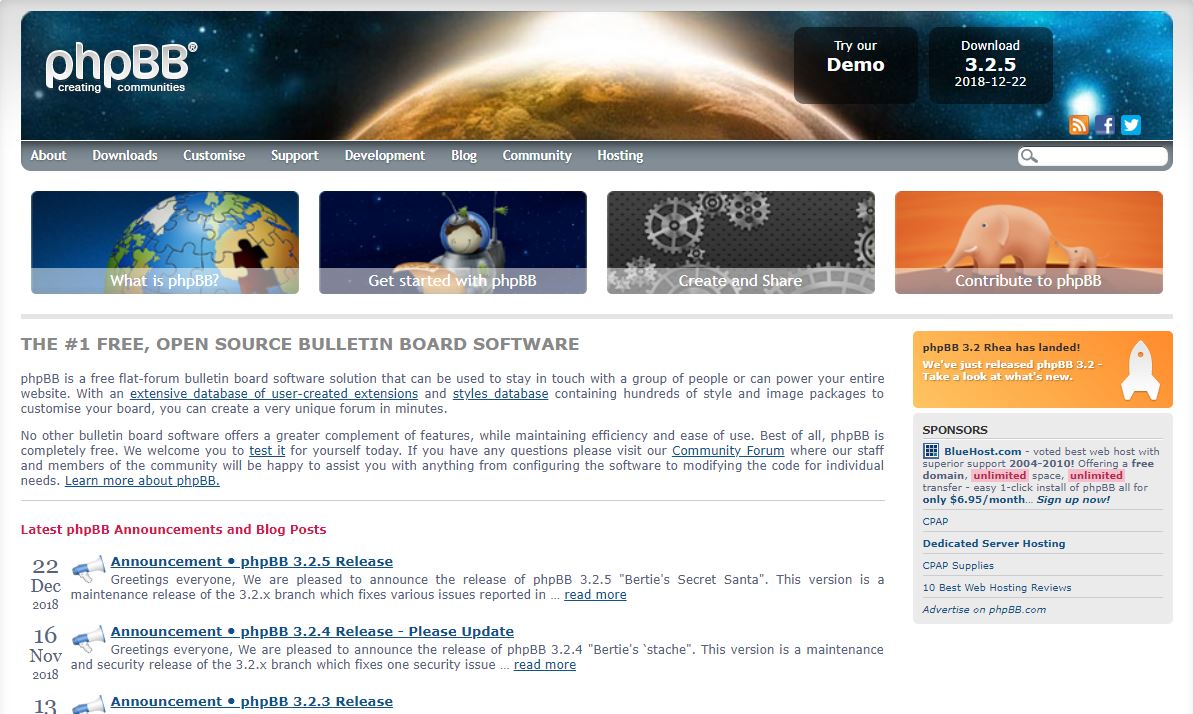Open the 'Contribute to phpBB' thumbnail
The image size is (1193, 714).
coord(1028,242)
